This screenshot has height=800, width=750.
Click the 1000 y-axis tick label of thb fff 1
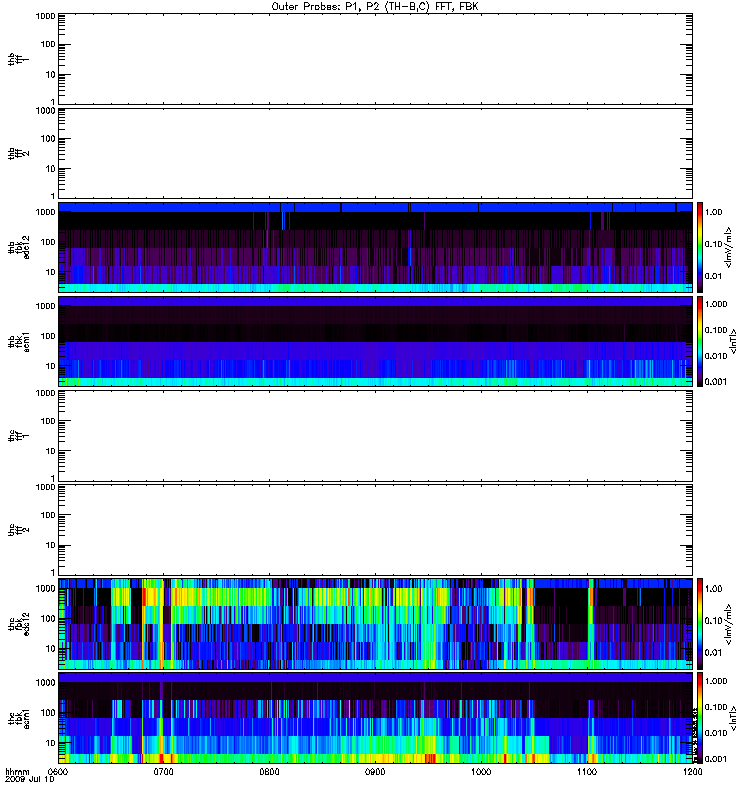(x=45, y=16)
